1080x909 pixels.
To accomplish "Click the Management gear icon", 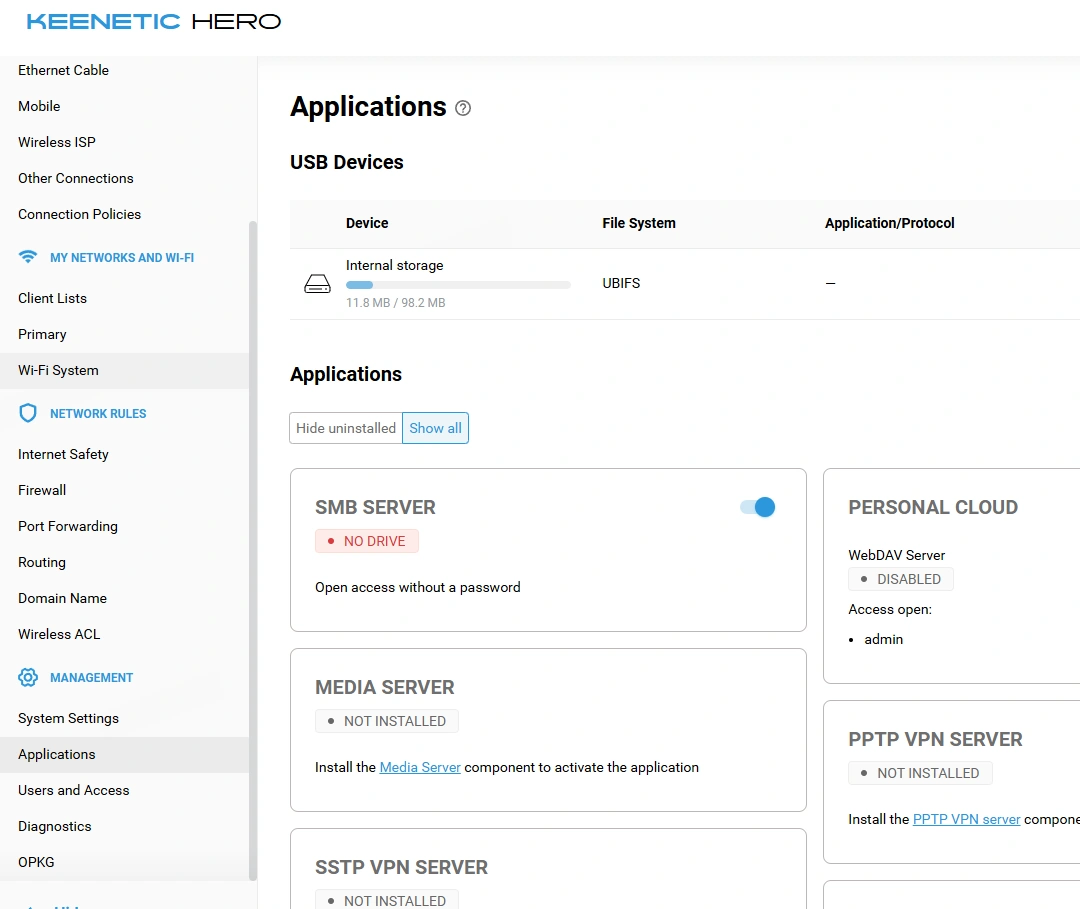I will click(28, 677).
